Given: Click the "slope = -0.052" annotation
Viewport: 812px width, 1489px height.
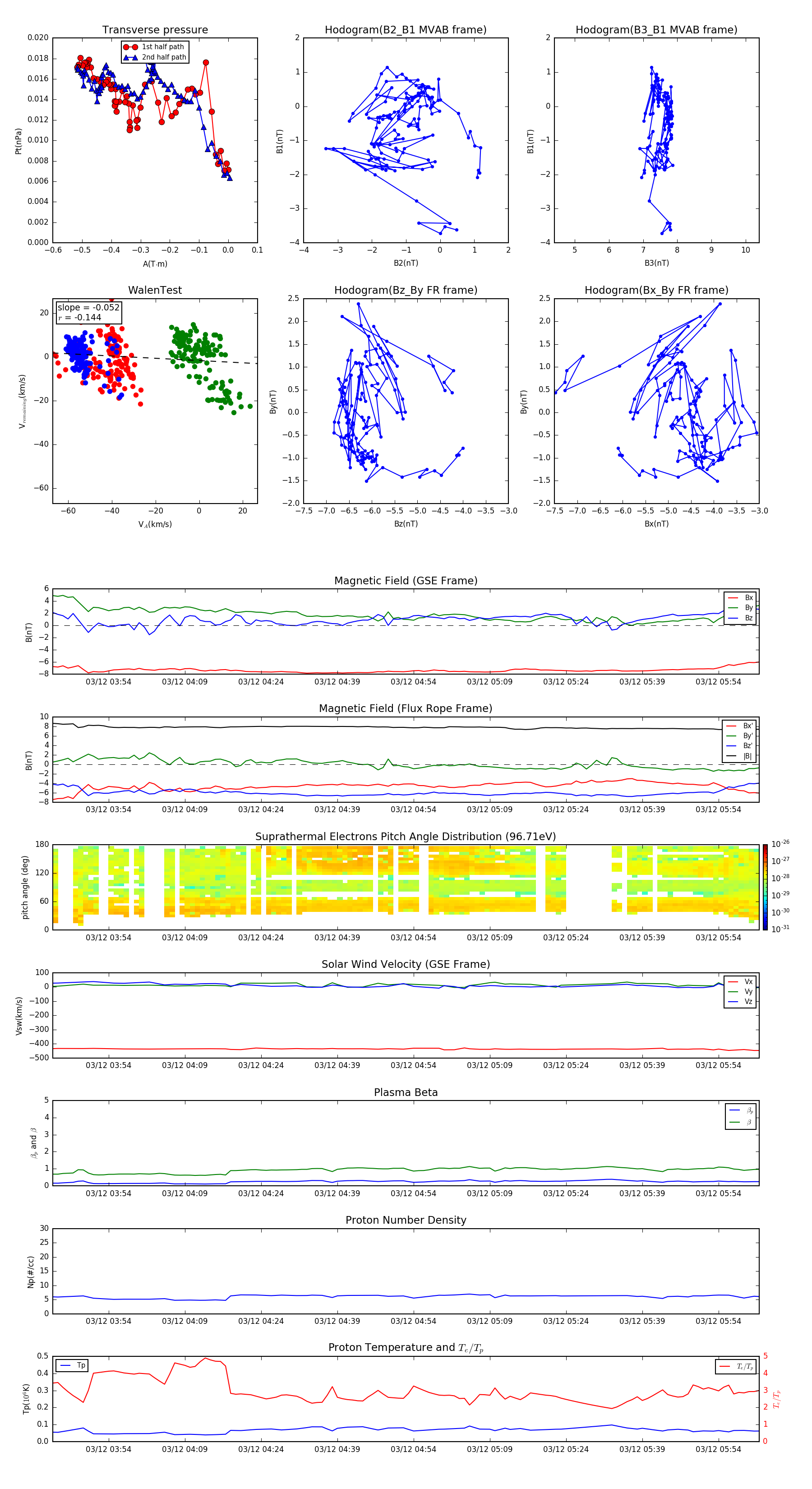Looking at the screenshot, I should 88,308.
